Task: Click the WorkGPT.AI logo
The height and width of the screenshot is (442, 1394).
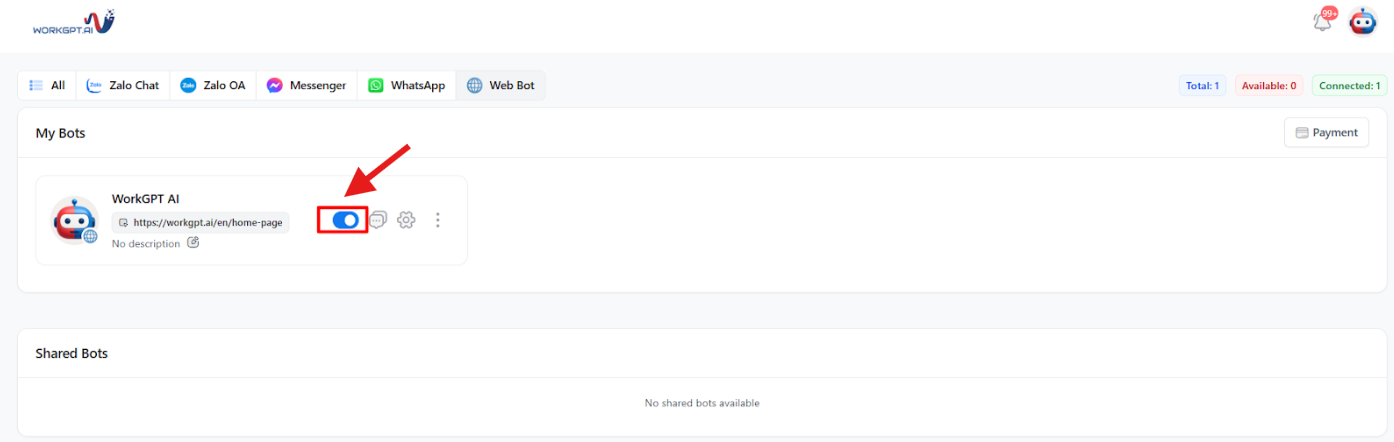Action: coord(74,22)
